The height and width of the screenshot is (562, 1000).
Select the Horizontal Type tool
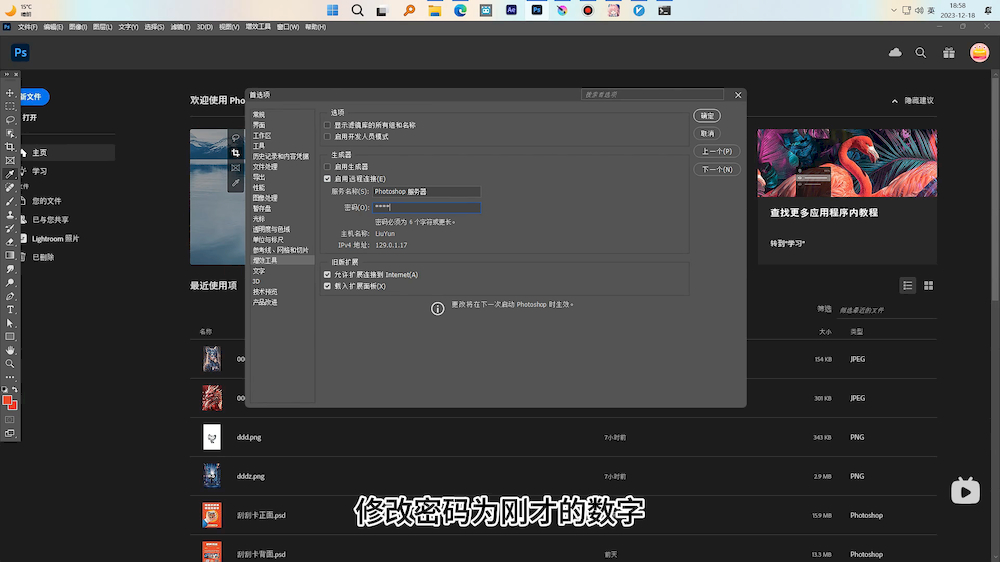10,310
